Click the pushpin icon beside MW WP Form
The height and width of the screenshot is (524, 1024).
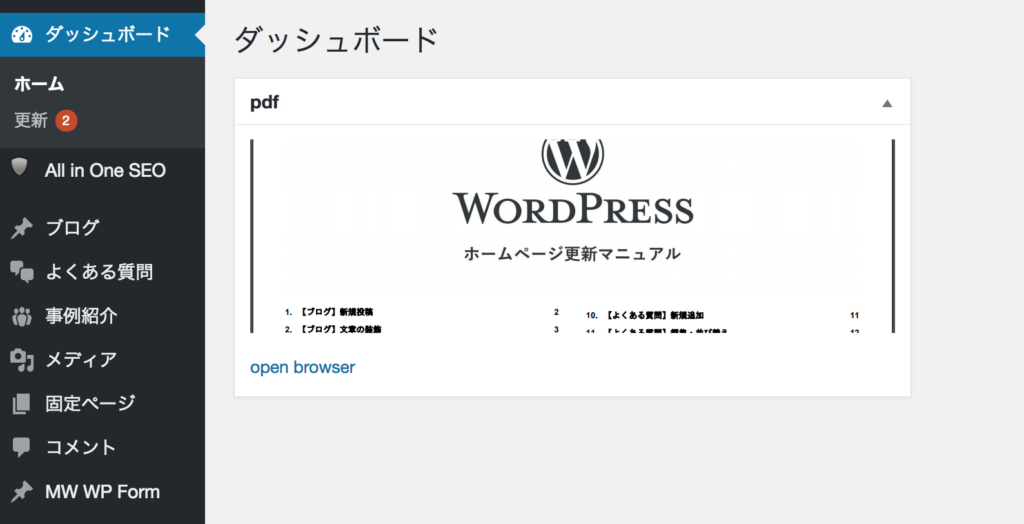[22, 492]
